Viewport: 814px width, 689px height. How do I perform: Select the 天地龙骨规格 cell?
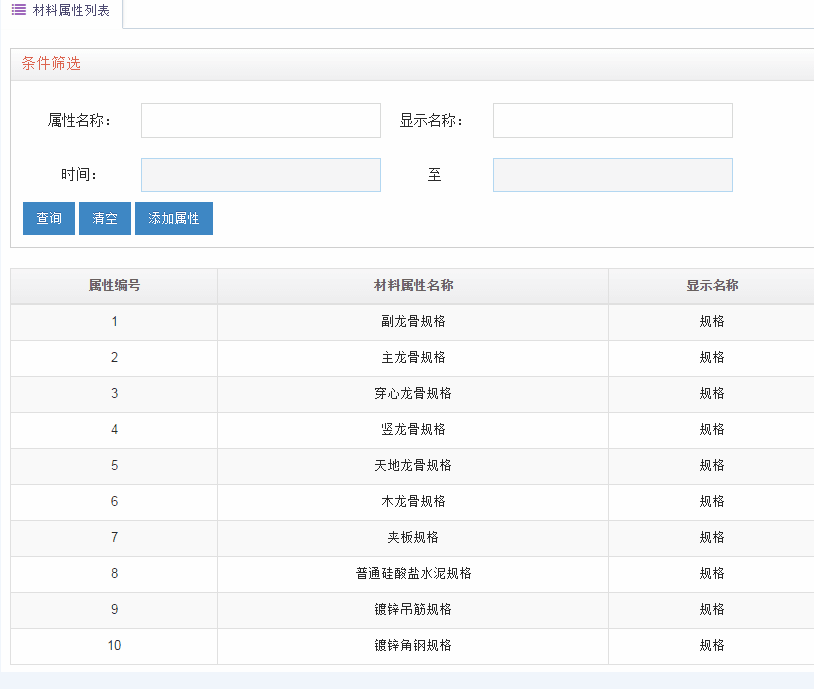pyautogui.click(x=413, y=466)
